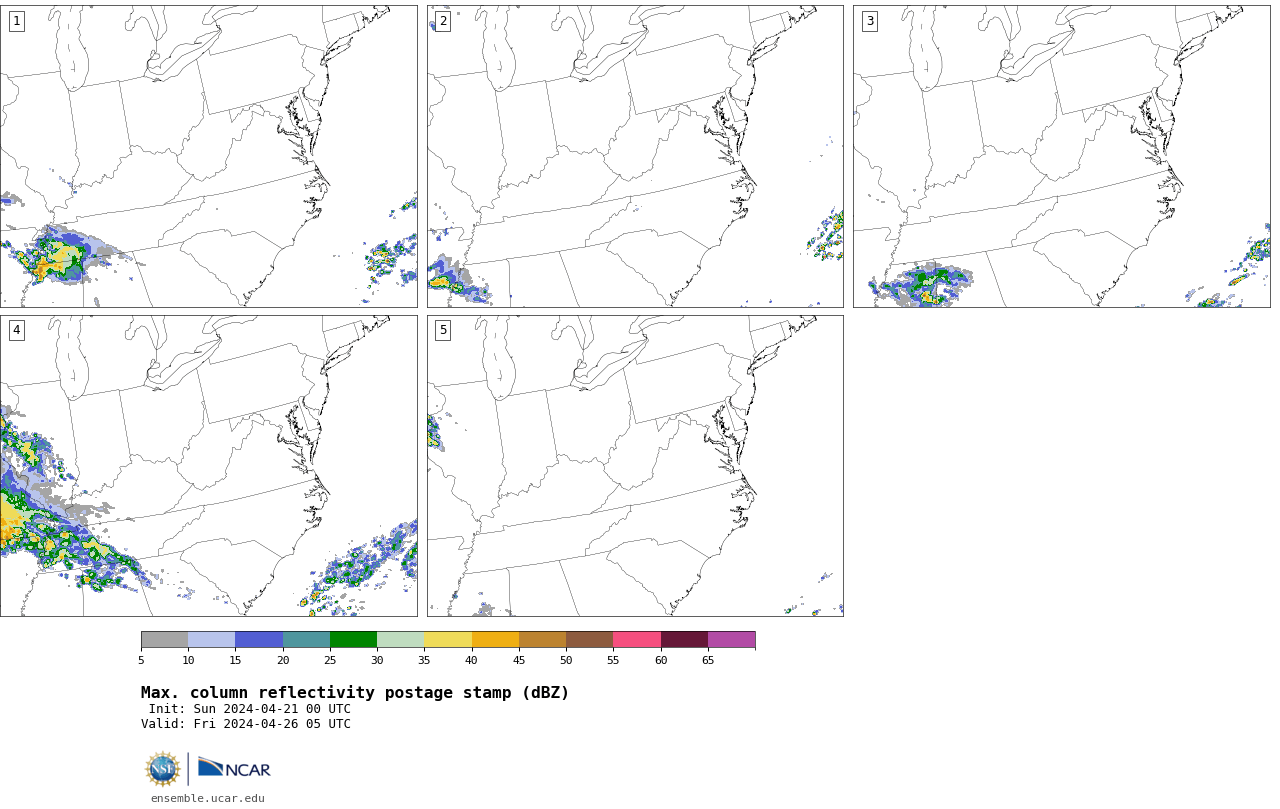Screen dimensions: 1280x809
Task: Click the Init: Sun 2024-04-21 00 UTC text
Action: 250,709
